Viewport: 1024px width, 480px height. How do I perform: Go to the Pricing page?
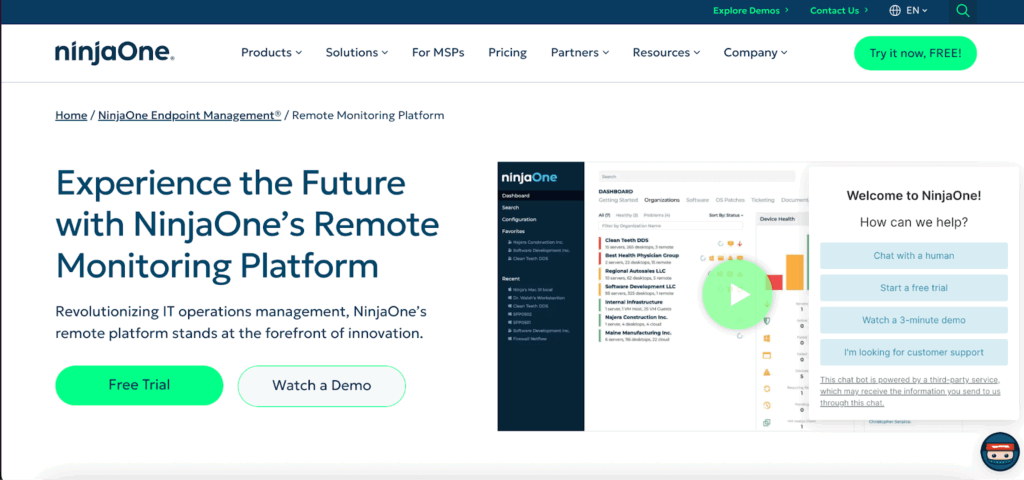point(507,53)
